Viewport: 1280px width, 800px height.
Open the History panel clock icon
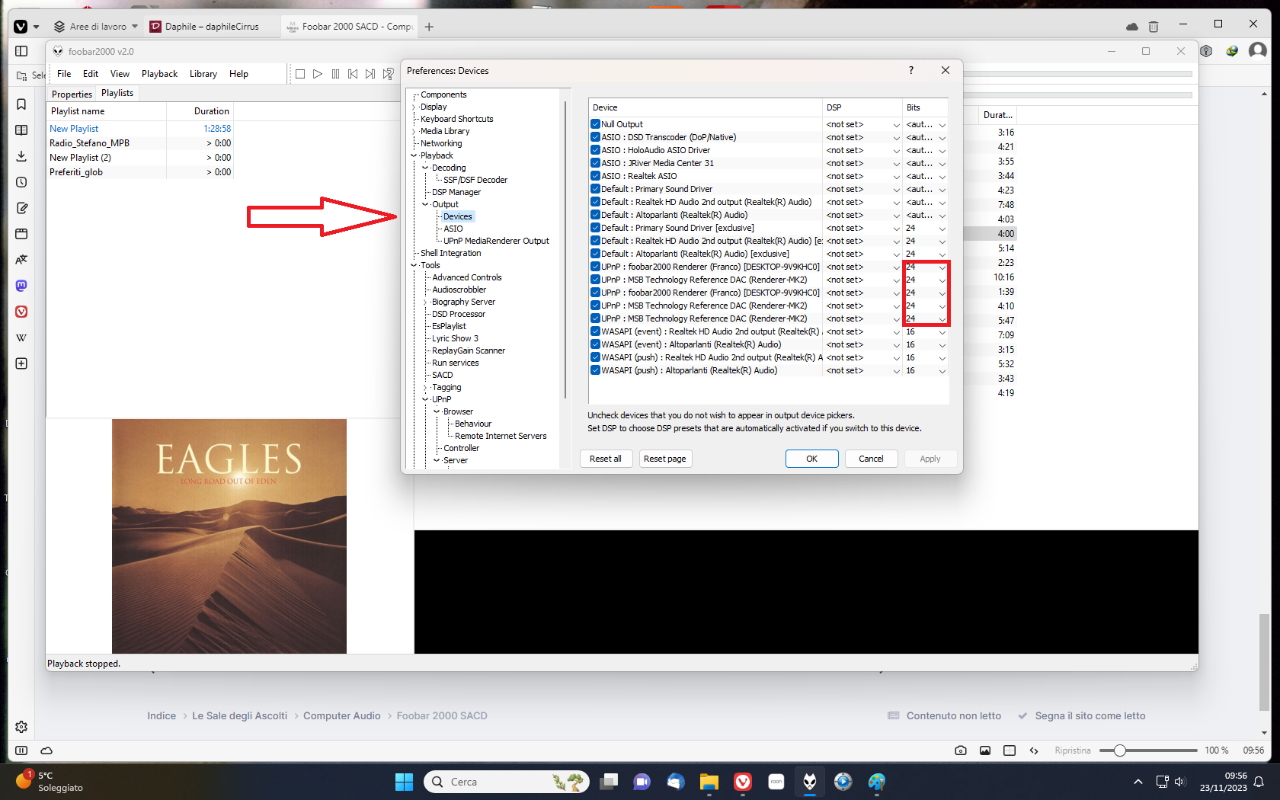(21, 182)
